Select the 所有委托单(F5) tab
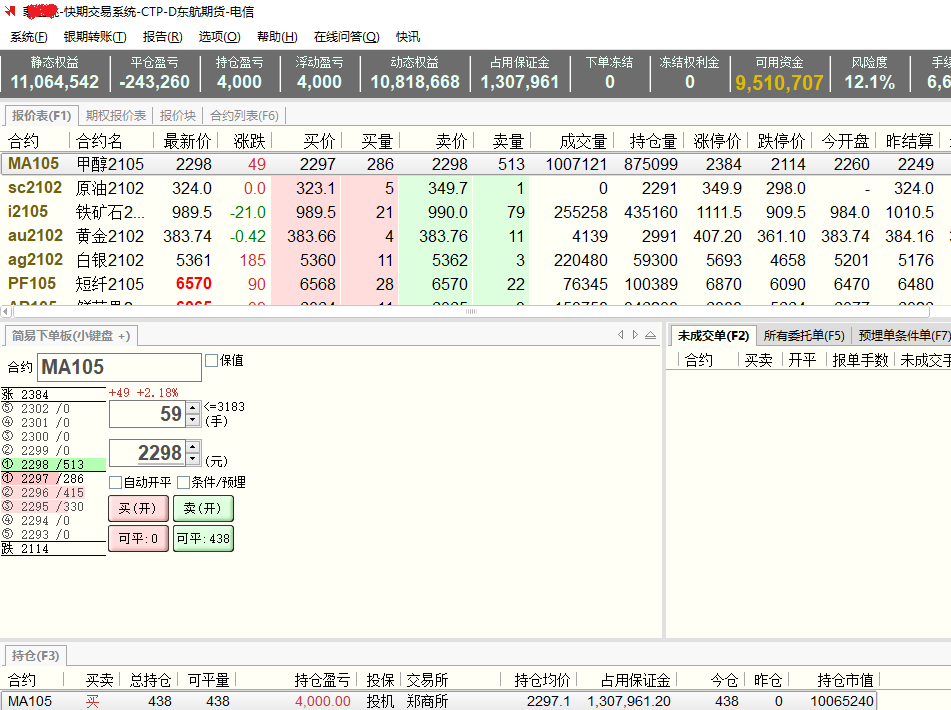 coord(804,335)
